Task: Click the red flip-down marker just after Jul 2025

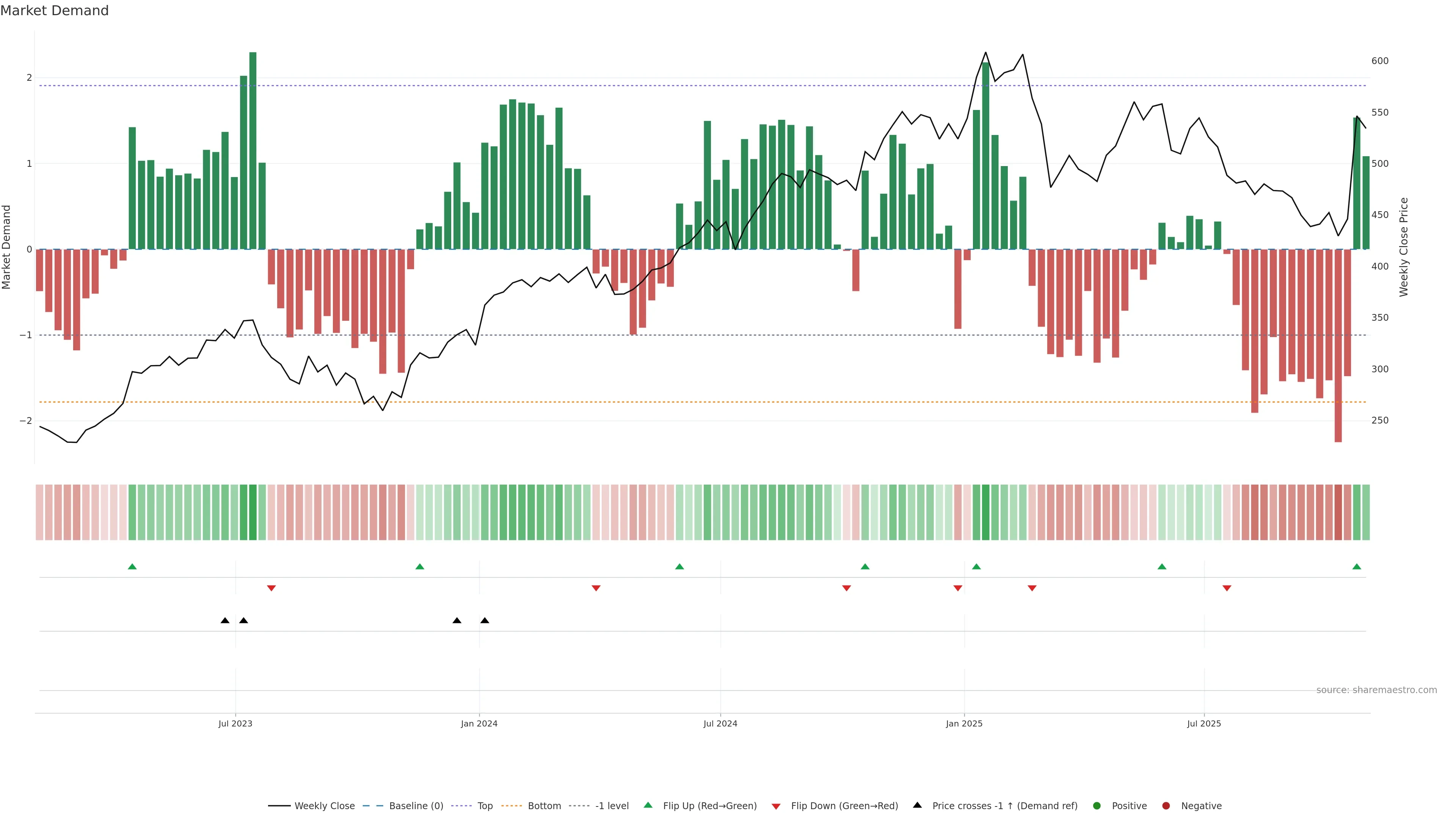Action: [1227, 588]
